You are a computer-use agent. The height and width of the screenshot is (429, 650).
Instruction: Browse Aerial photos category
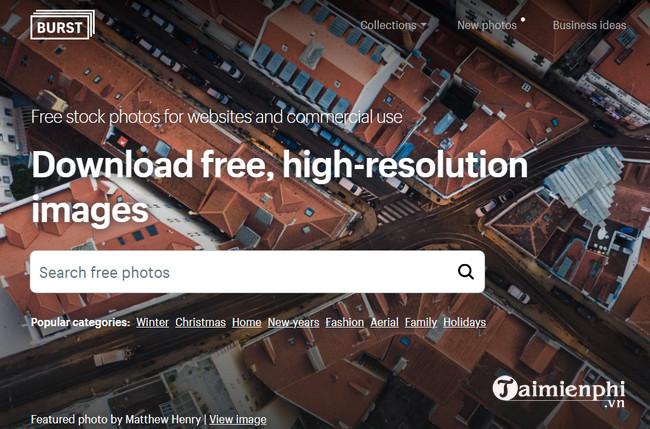(384, 322)
